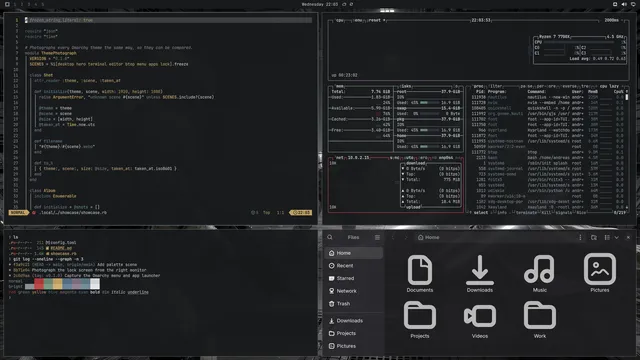
Task: Toggle tree view in btop proc box
Action: (585, 87)
